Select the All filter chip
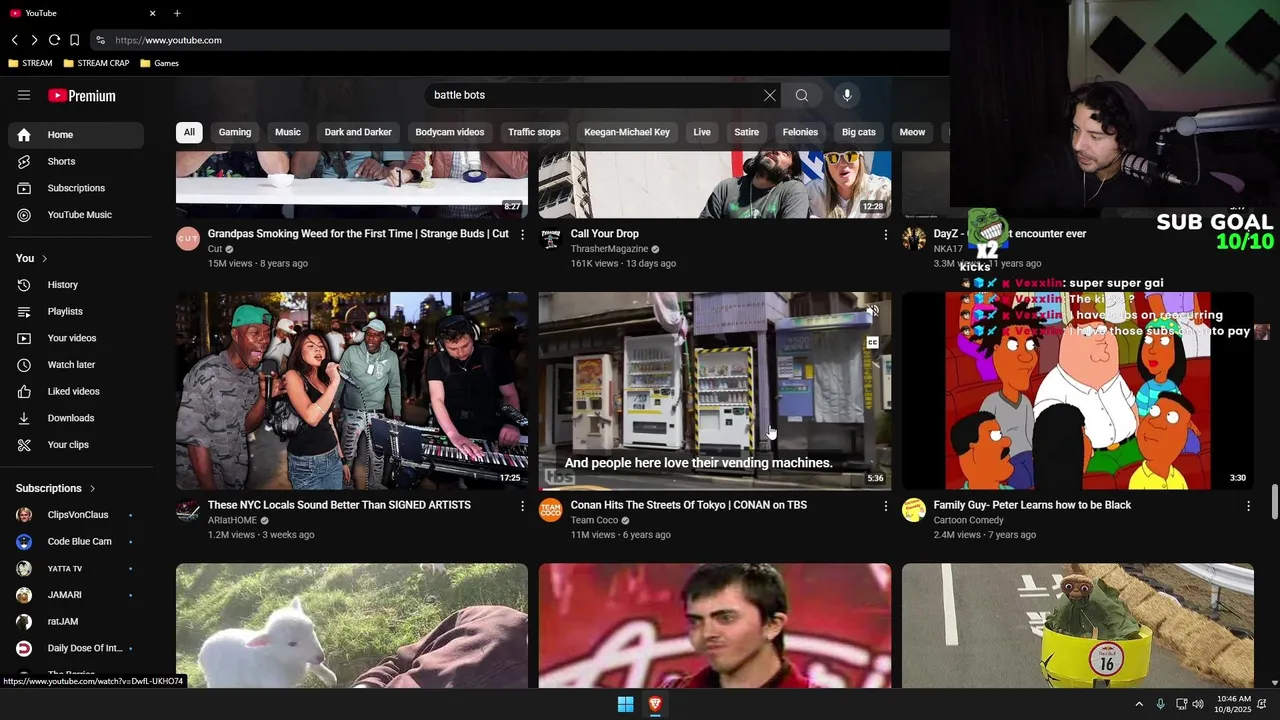1280x720 pixels. [x=189, y=132]
